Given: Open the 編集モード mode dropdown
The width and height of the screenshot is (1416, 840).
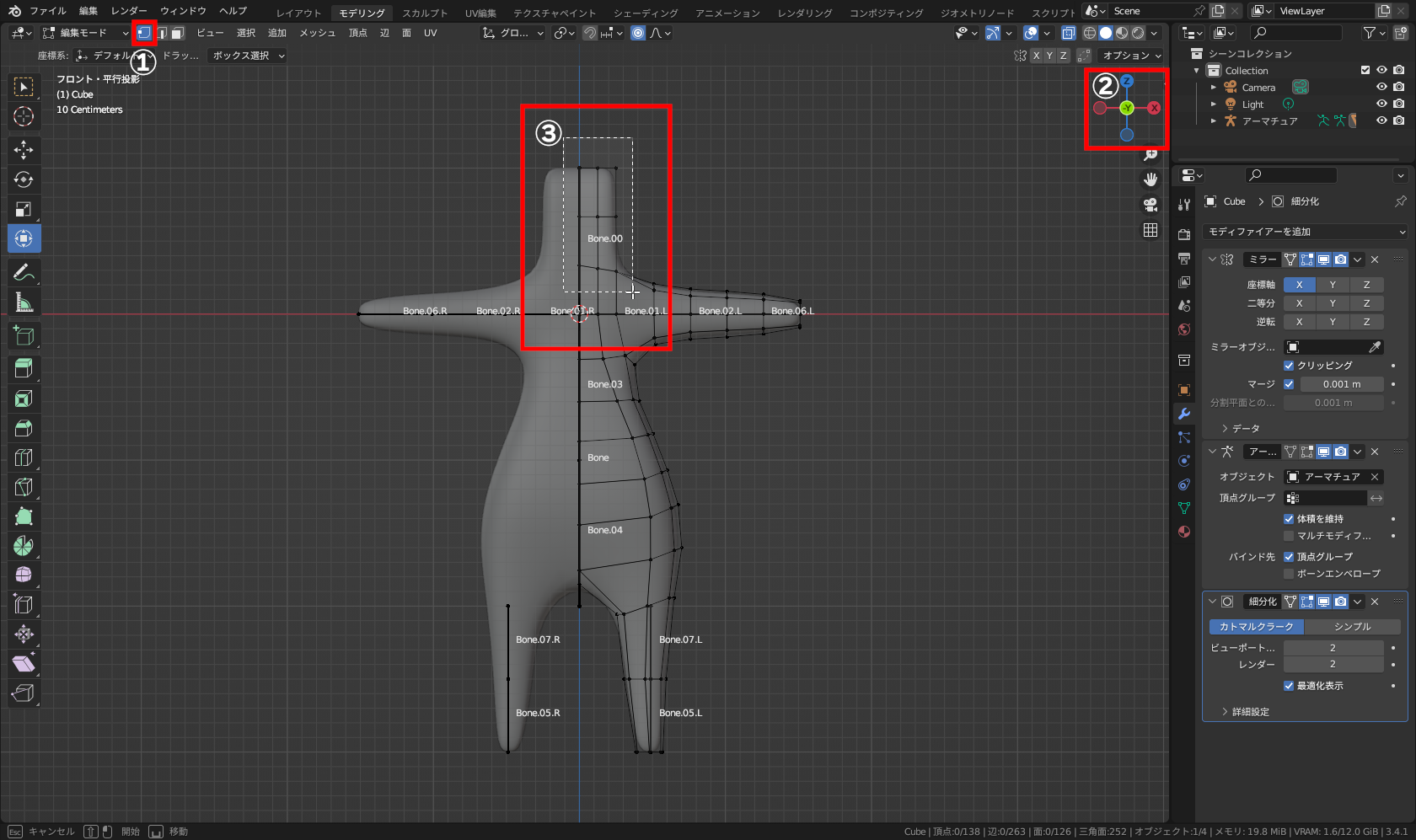Looking at the screenshot, I should coord(85,33).
